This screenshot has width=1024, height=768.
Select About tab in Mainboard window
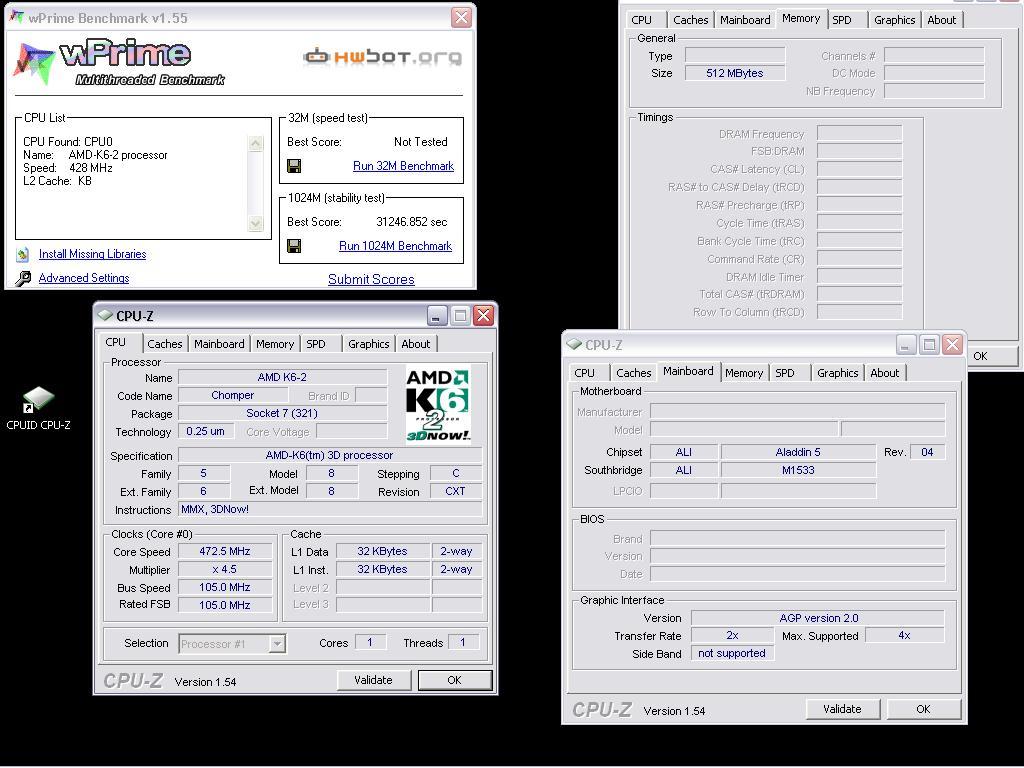pyautogui.click(x=884, y=373)
